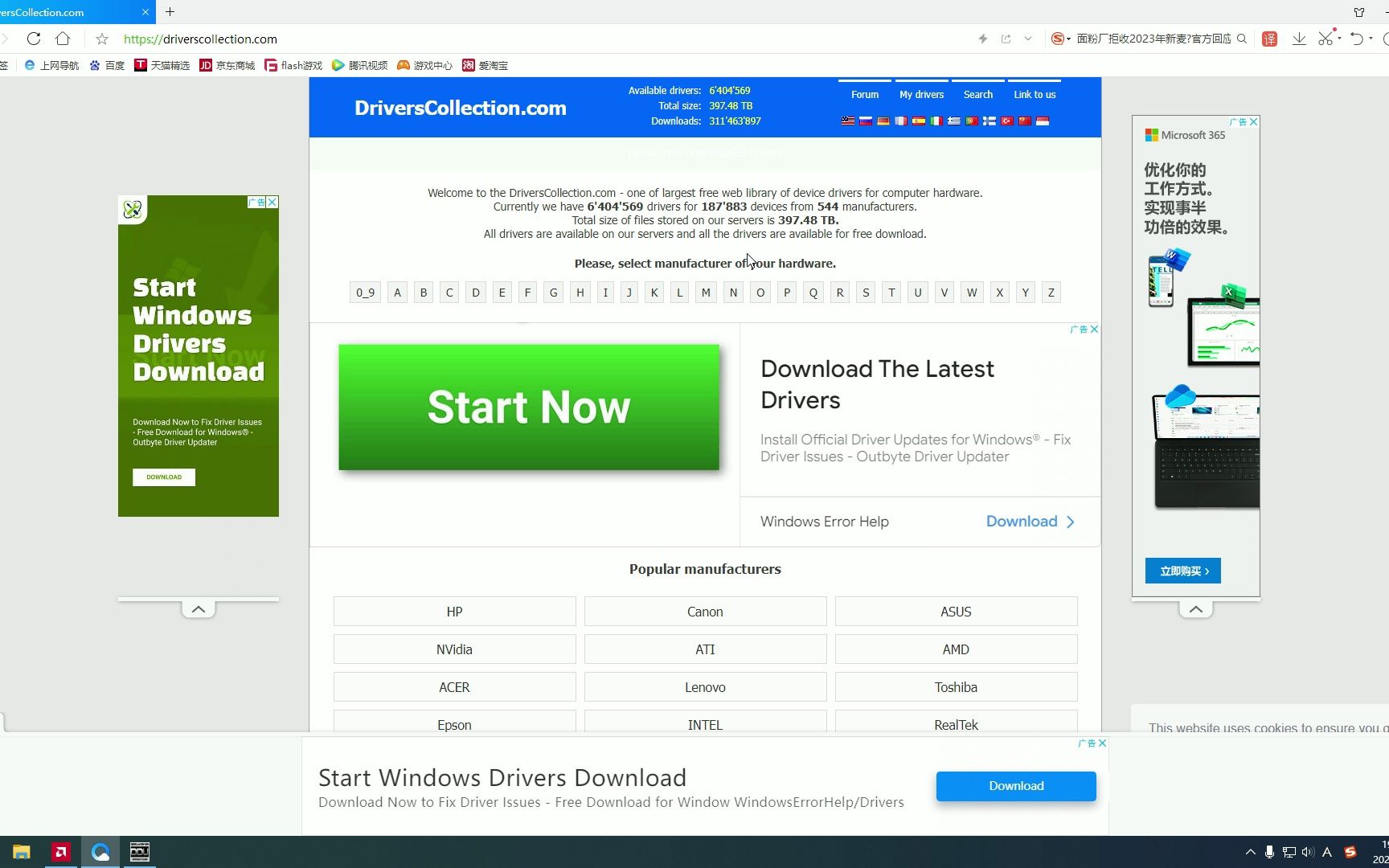Switch language with the US flag
The height and width of the screenshot is (868, 1389).
click(848, 121)
